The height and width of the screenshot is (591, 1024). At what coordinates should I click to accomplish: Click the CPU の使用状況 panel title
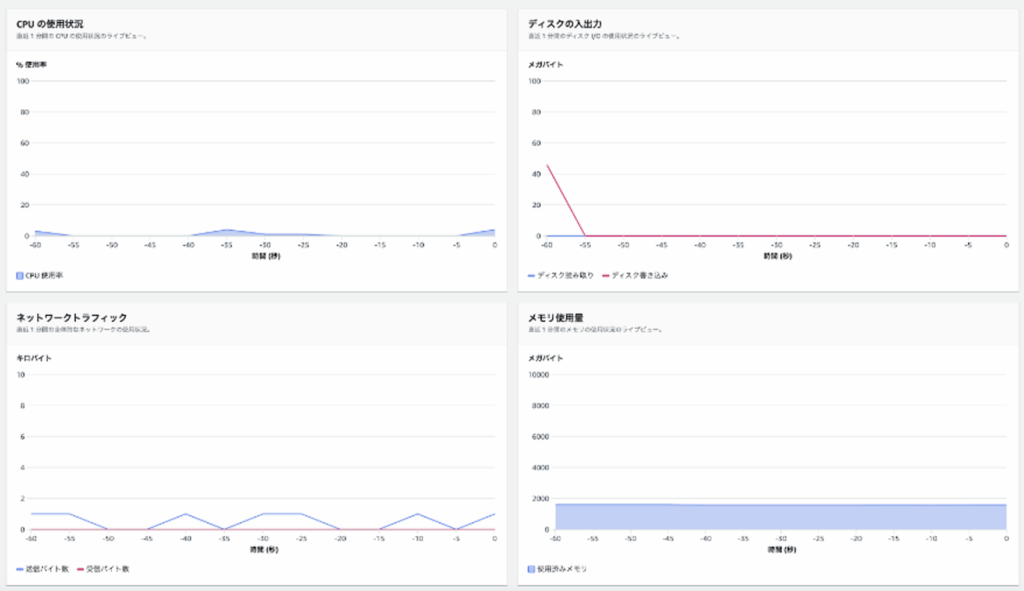pyautogui.click(x=50, y=23)
